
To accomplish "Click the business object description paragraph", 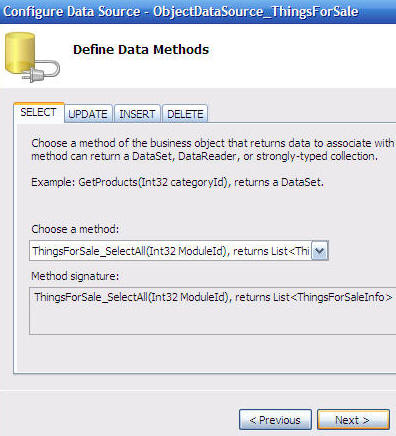I will (213, 150).
